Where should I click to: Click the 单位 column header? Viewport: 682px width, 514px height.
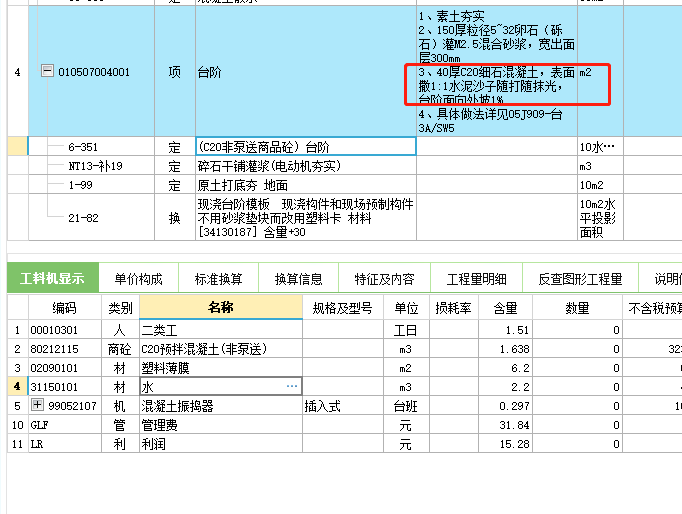tap(406, 308)
